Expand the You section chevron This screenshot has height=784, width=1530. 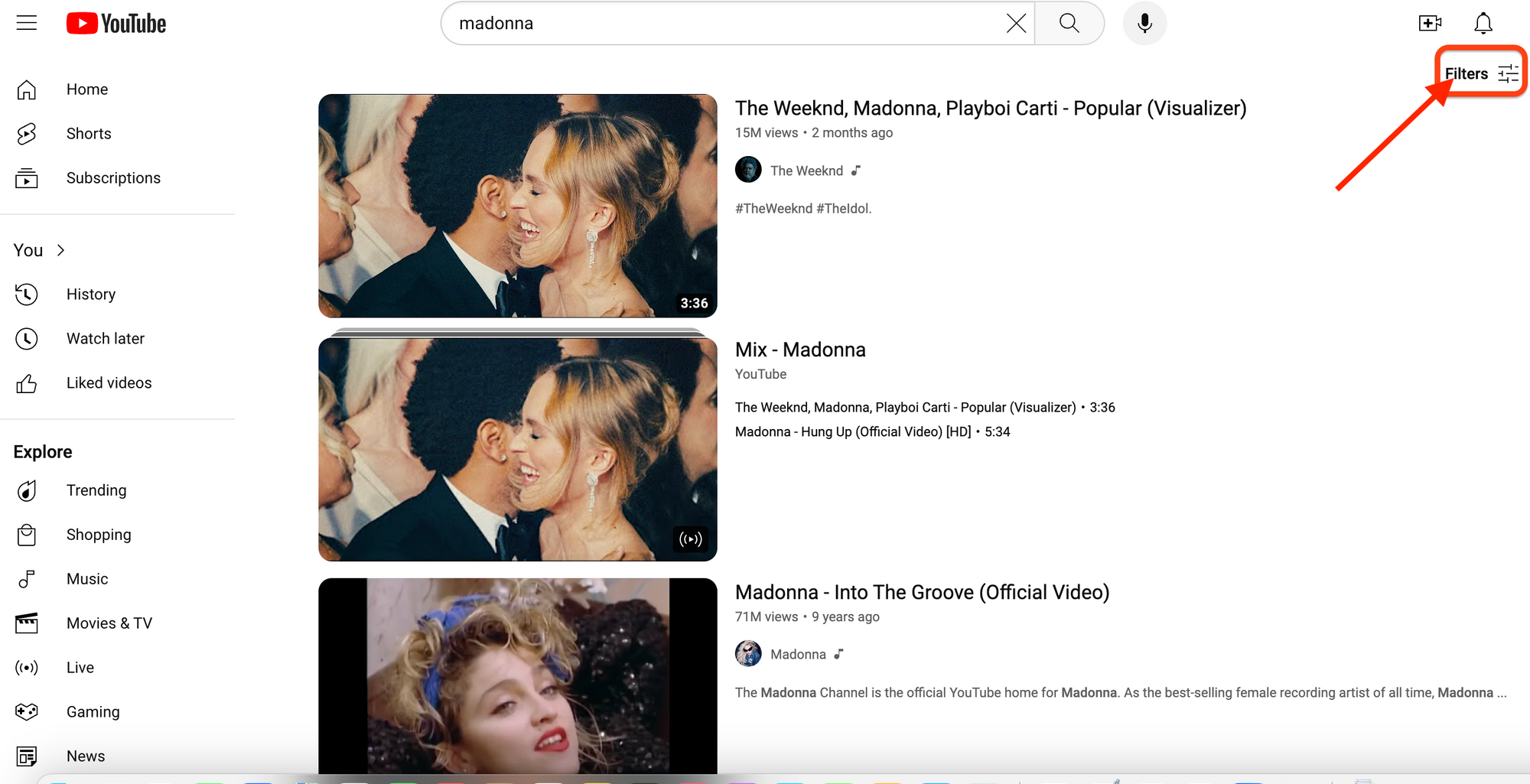(61, 250)
